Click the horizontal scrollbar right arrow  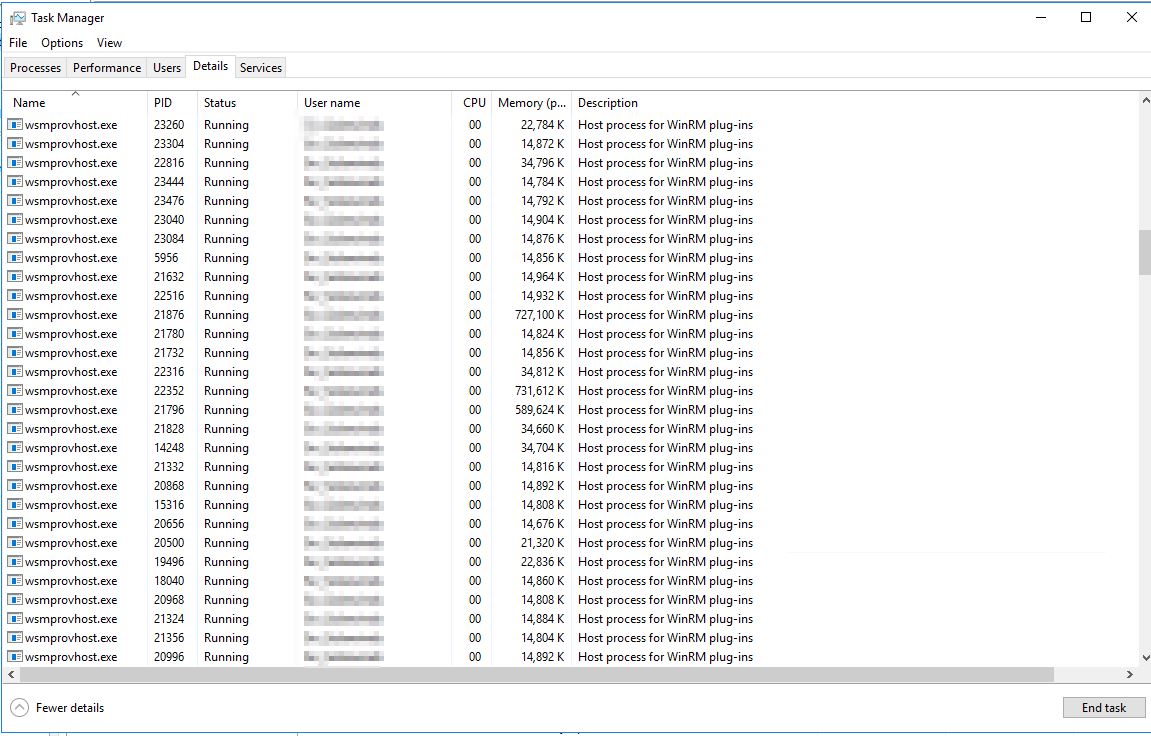(x=1130, y=674)
